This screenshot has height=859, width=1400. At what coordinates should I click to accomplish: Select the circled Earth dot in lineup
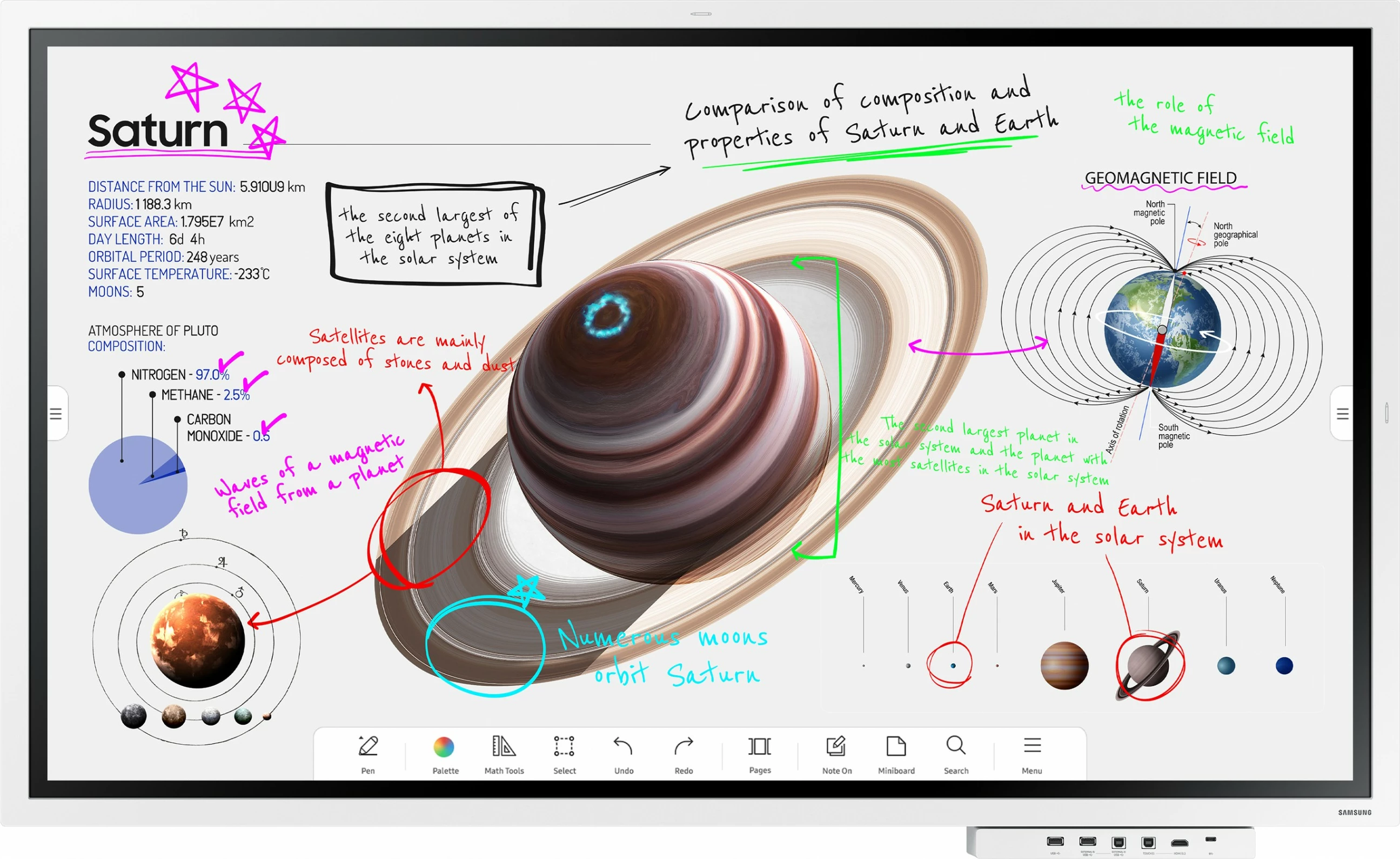[953, 665]
